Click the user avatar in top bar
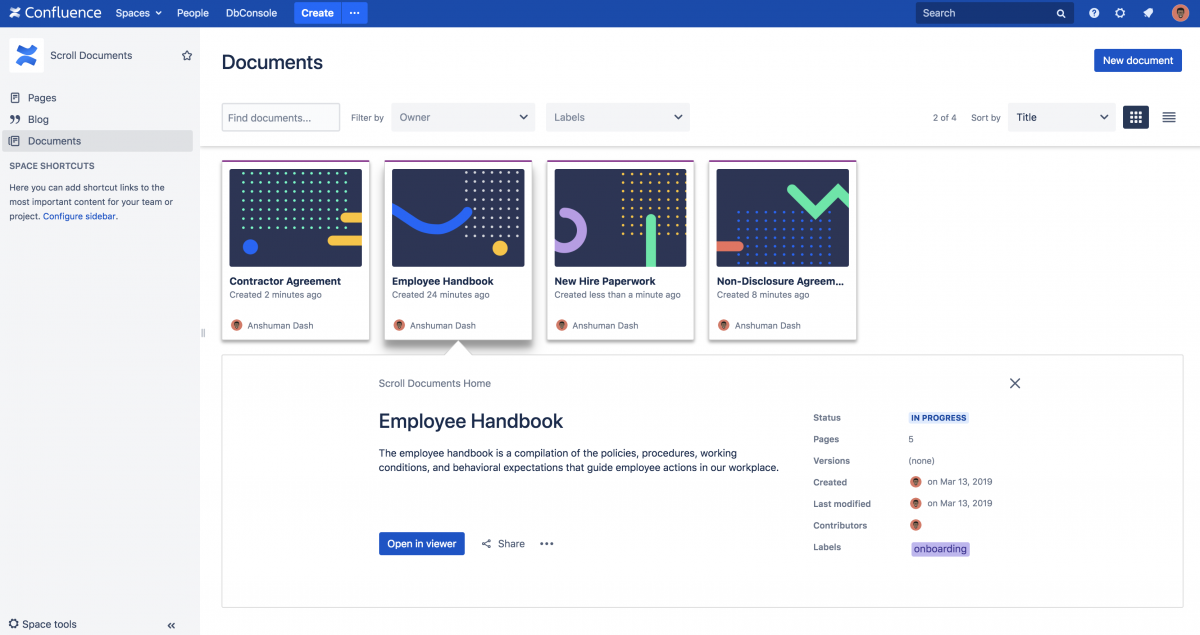Screen dimensions: 1200x635 1180,13
